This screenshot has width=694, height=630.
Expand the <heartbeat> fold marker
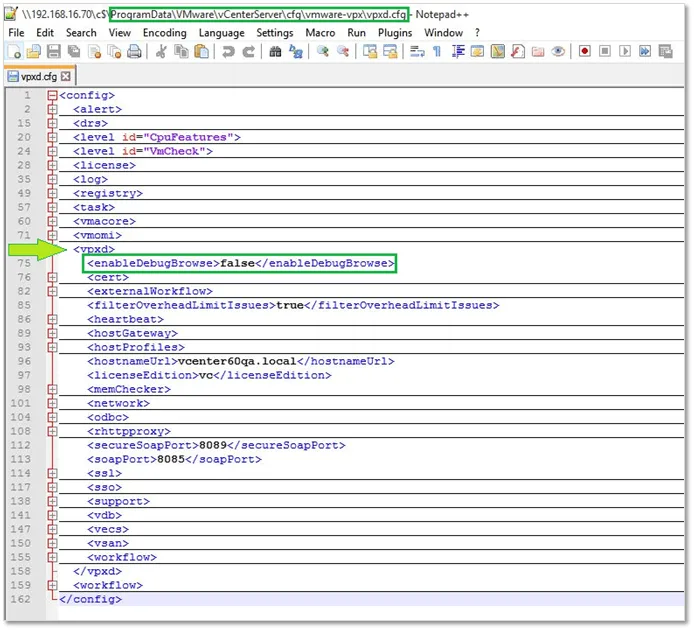(x=52, y=319)
